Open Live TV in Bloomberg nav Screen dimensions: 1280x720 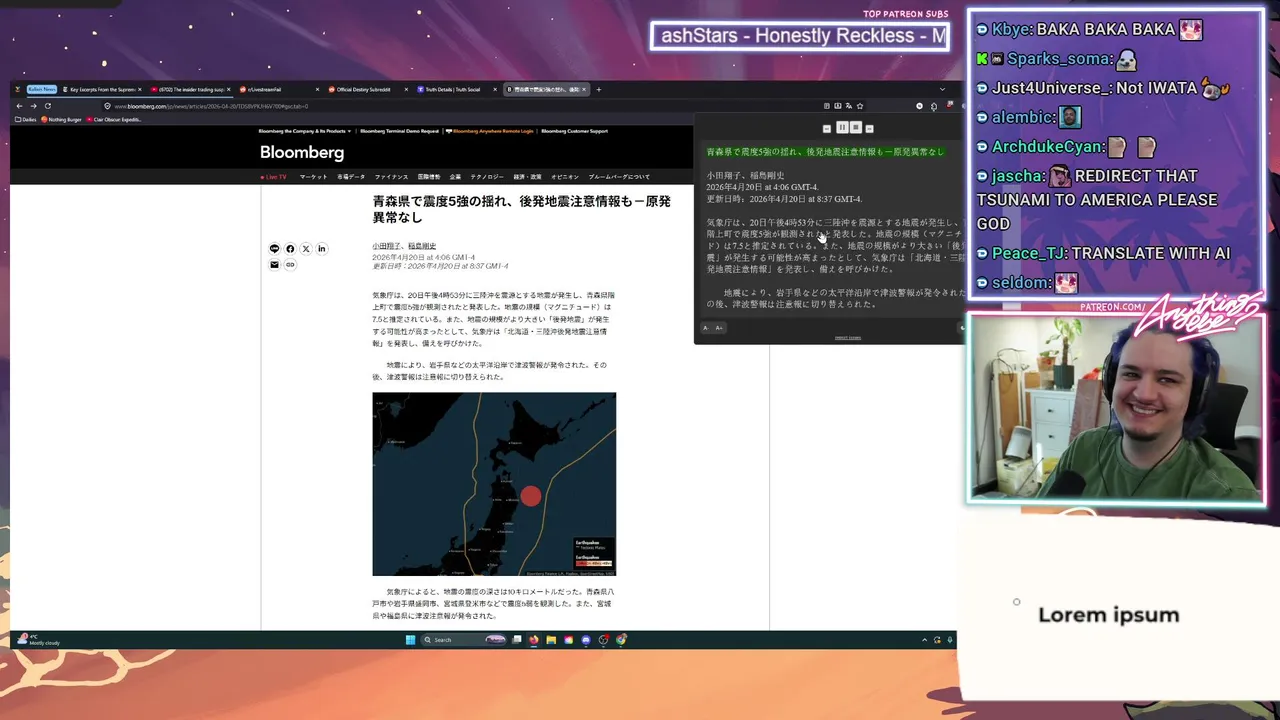pyautogui.click(x=274, y=177)
